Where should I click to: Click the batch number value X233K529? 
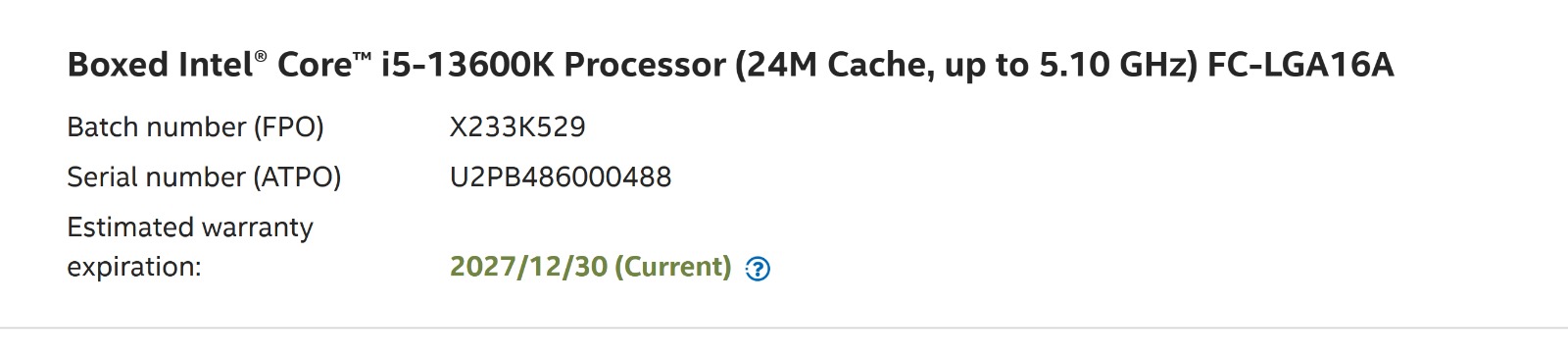[x=517, y=127]
